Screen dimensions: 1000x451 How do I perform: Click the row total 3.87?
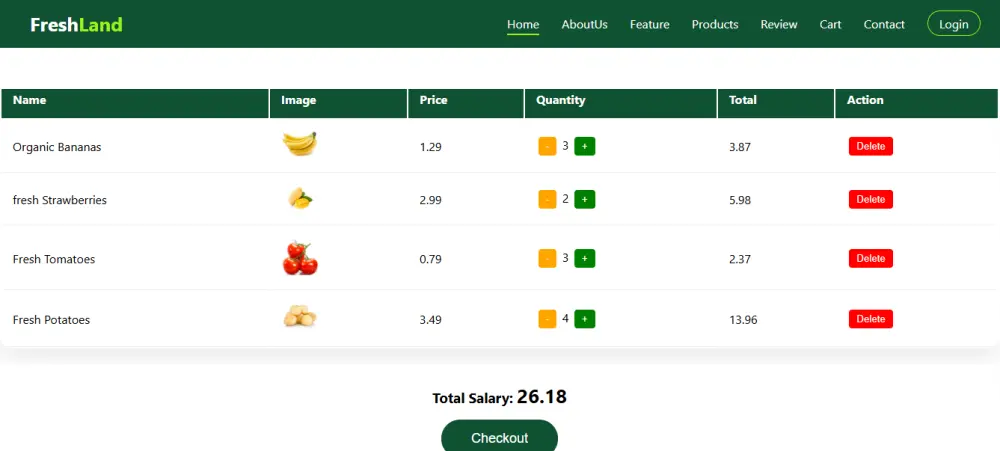[x=740, y=147]
